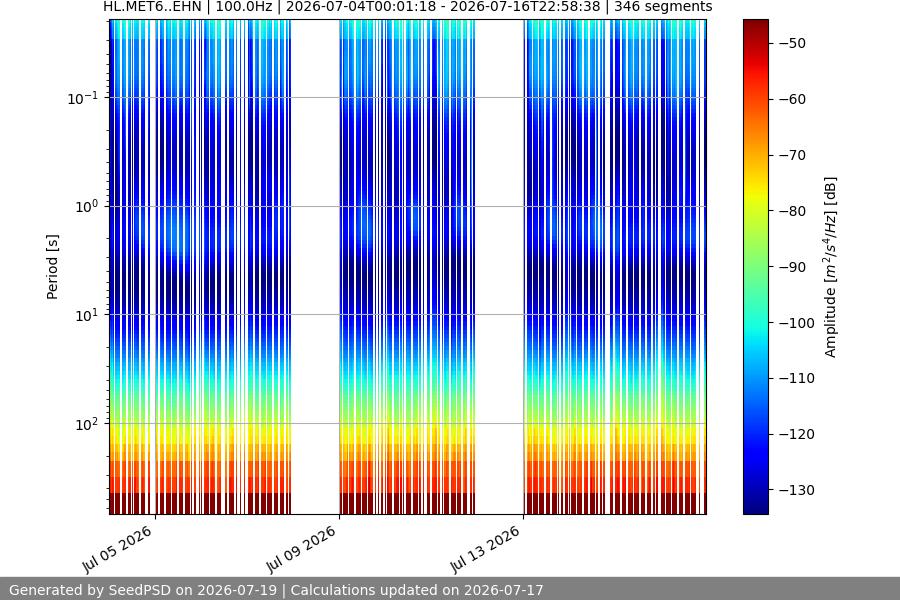Click the 10² period tick label
Image resolution: width=900 pixels, height=600 pixels.
[87, 424]
